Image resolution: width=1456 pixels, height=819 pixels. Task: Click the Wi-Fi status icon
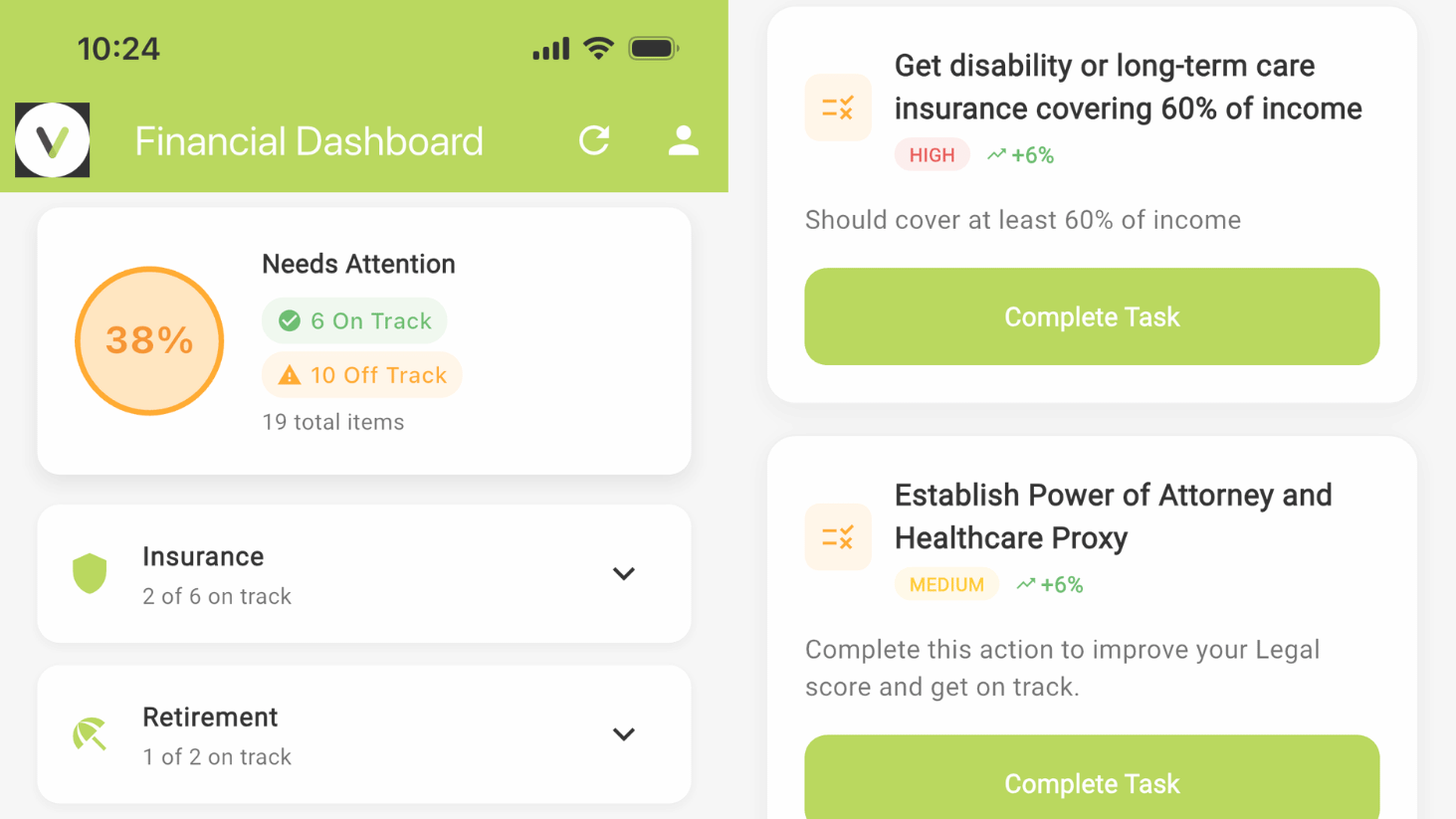598,48
